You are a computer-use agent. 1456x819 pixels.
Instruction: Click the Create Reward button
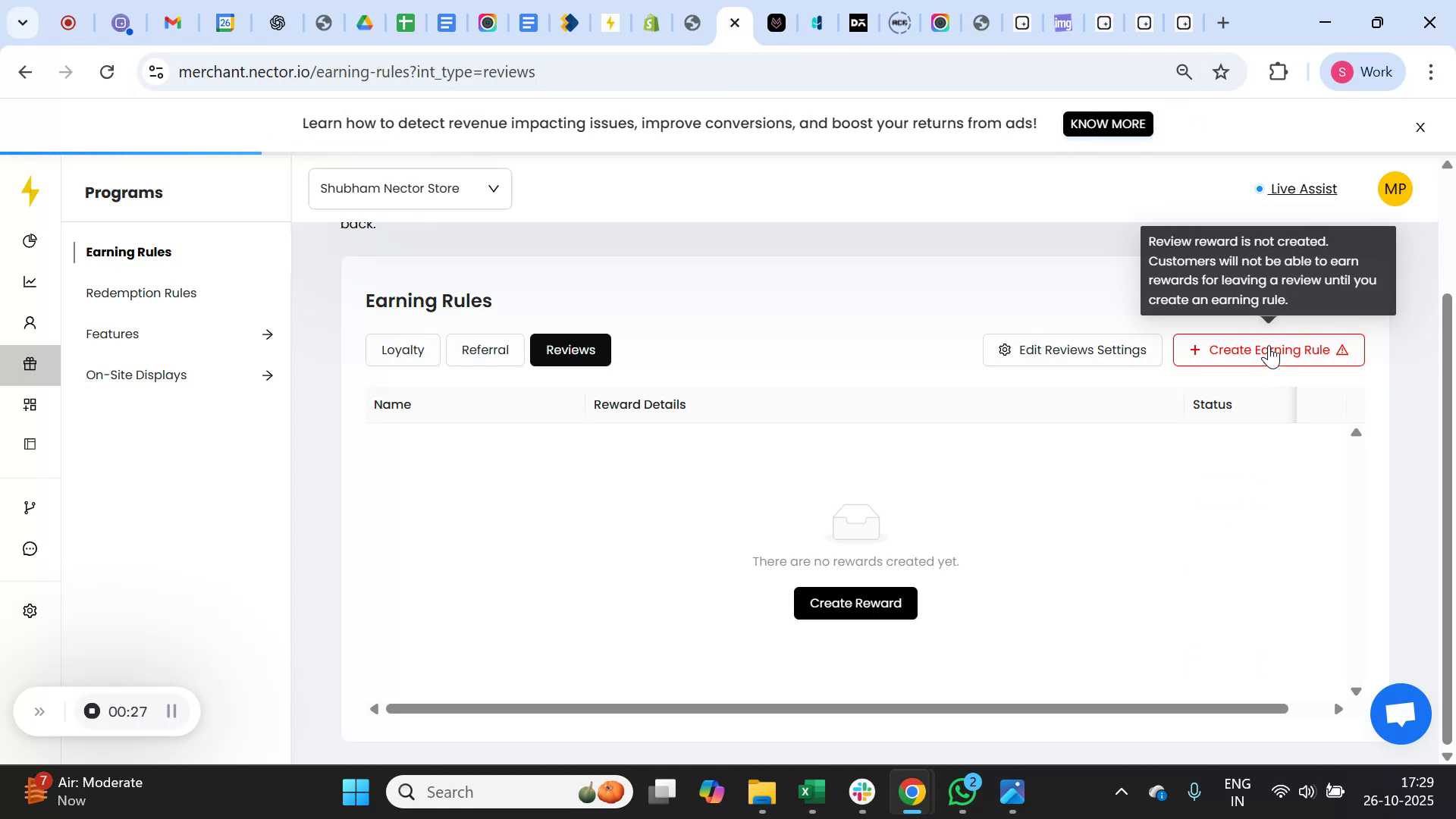tap(855, 603)
